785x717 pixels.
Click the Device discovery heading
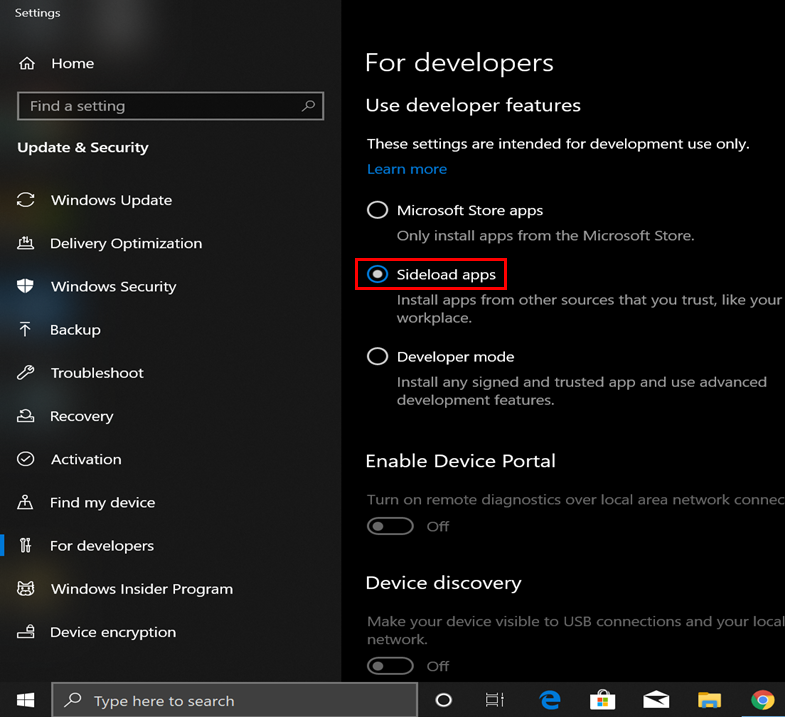pos(444,583)
